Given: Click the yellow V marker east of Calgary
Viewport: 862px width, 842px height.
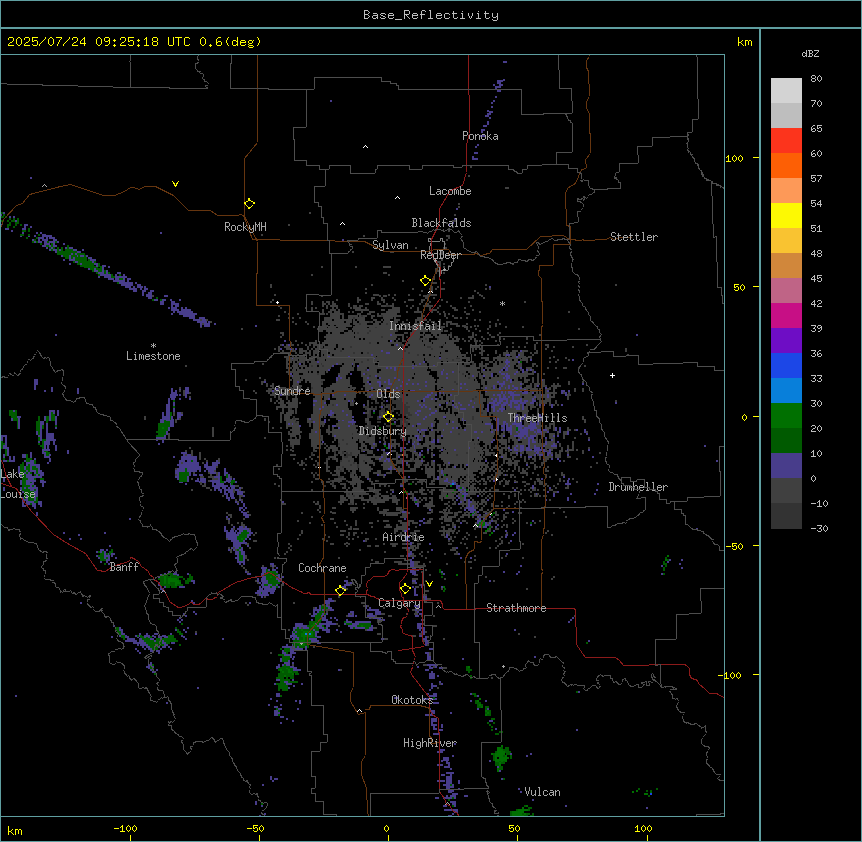Looking at the screenshot, I should pyautogui.click(x=429, y=584).
